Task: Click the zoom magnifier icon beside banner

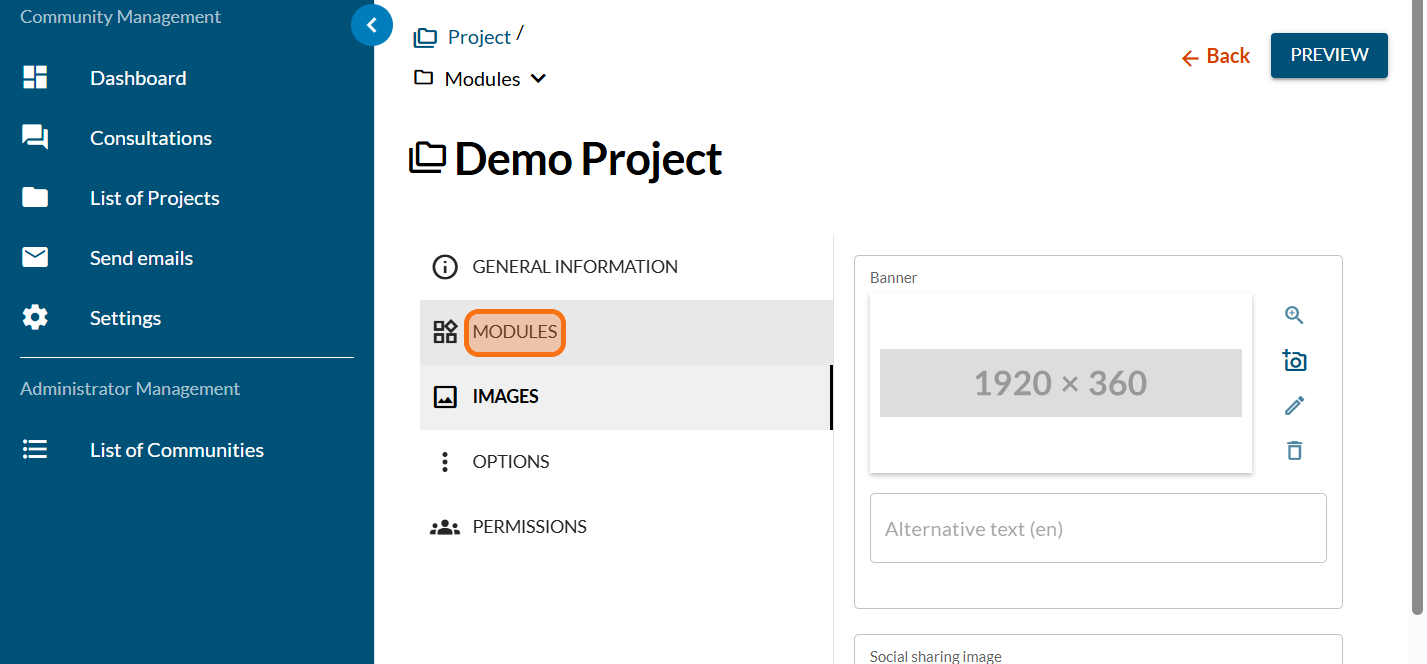Action: point(1294,315)
